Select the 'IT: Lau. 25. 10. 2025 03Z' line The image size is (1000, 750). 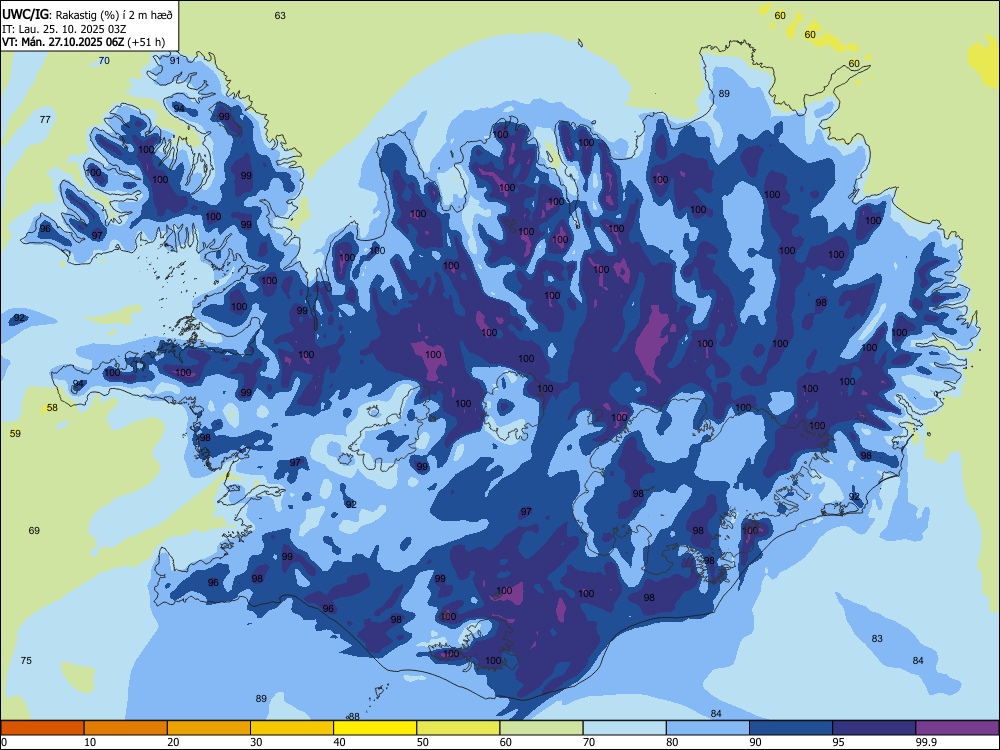(63, 29)
